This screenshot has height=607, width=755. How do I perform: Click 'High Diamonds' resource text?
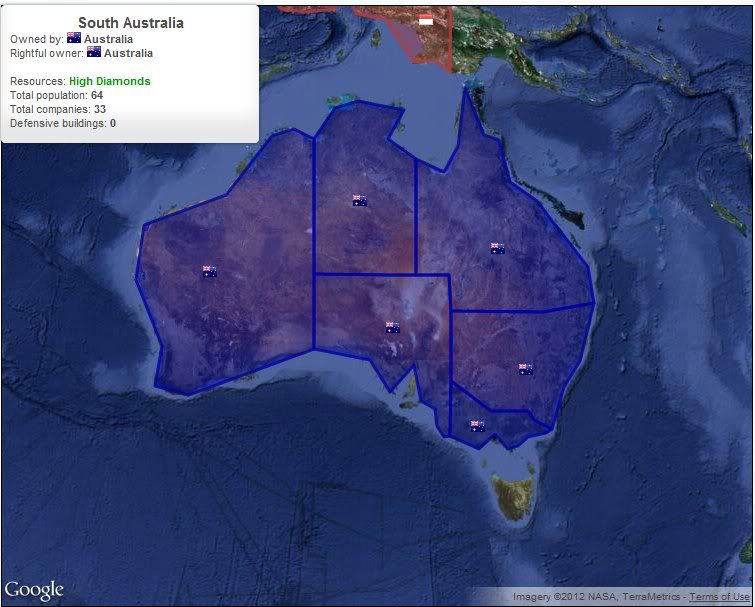point(110,81)
